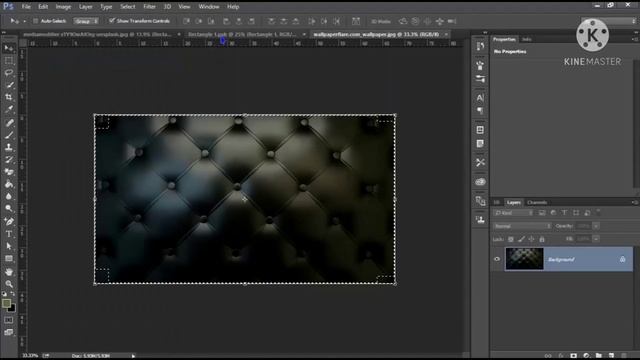Open the Window menu
Viewport: 640px width, 360px height.
[x=209, y=7]
